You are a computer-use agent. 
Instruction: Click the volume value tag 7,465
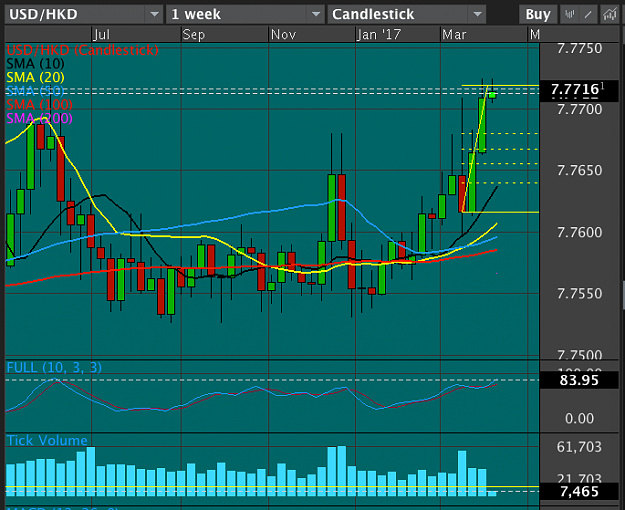pos(579,491)
